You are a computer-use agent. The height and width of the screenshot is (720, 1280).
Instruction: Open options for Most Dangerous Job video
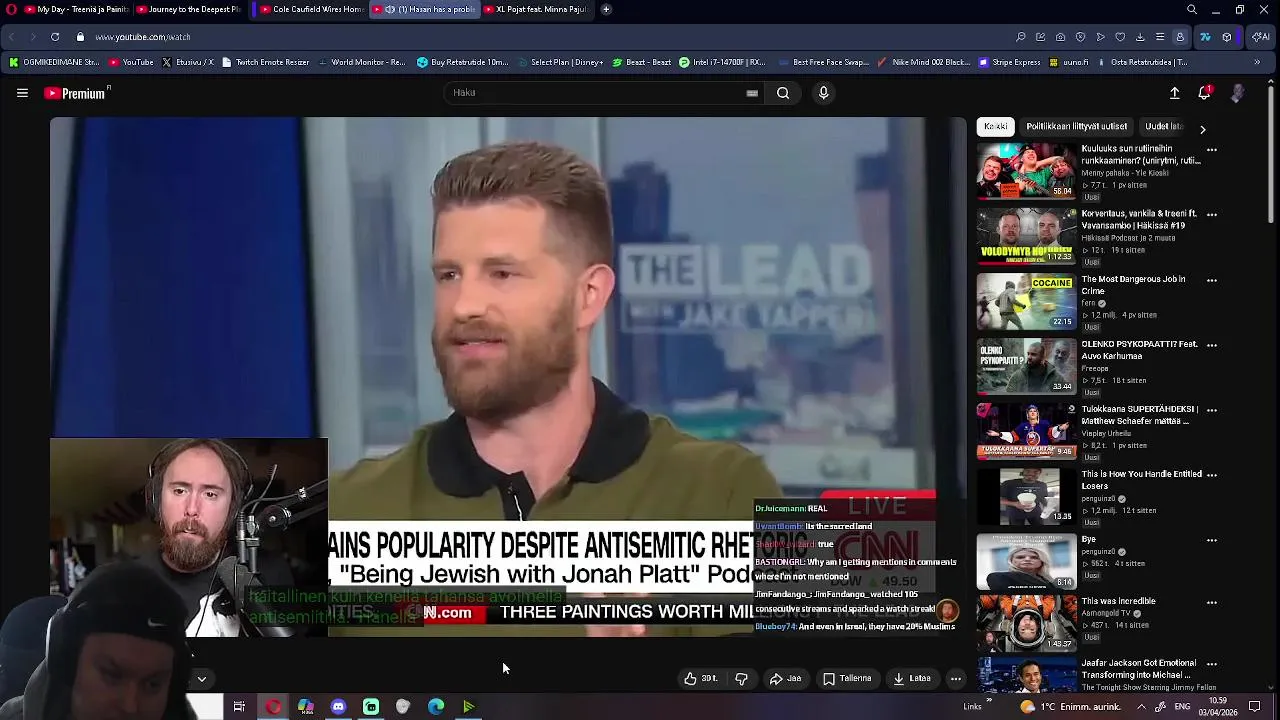tap(1212, 280)
